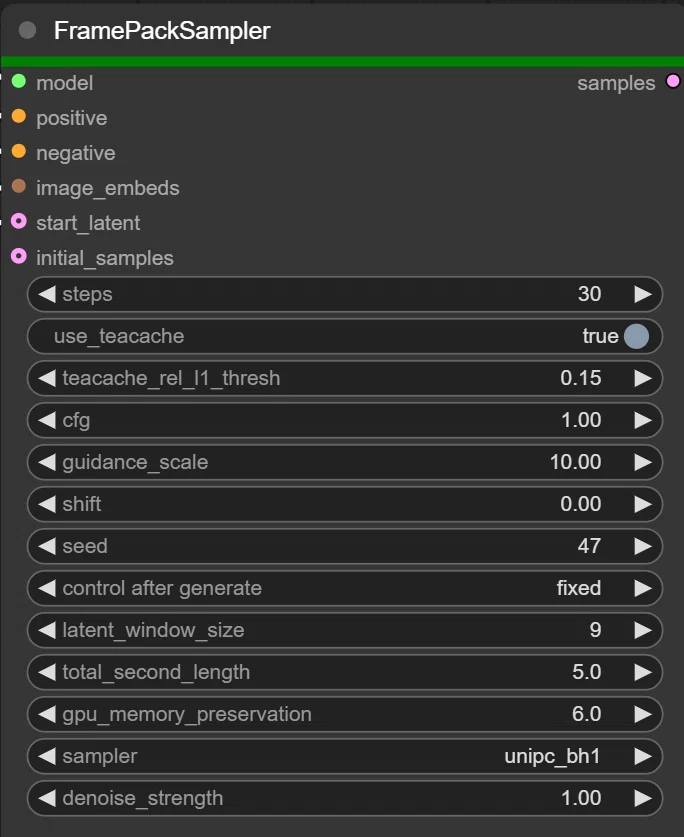The height and width of the screenshot is (837, 684).
Task: Decrease denoise_strength with the left arrow
Action: [47, 799]
